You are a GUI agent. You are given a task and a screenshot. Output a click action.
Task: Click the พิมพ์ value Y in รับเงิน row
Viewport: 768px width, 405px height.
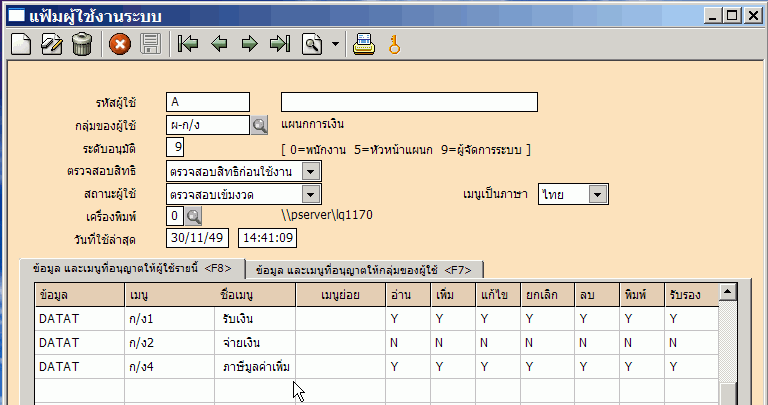coord(642,319)
